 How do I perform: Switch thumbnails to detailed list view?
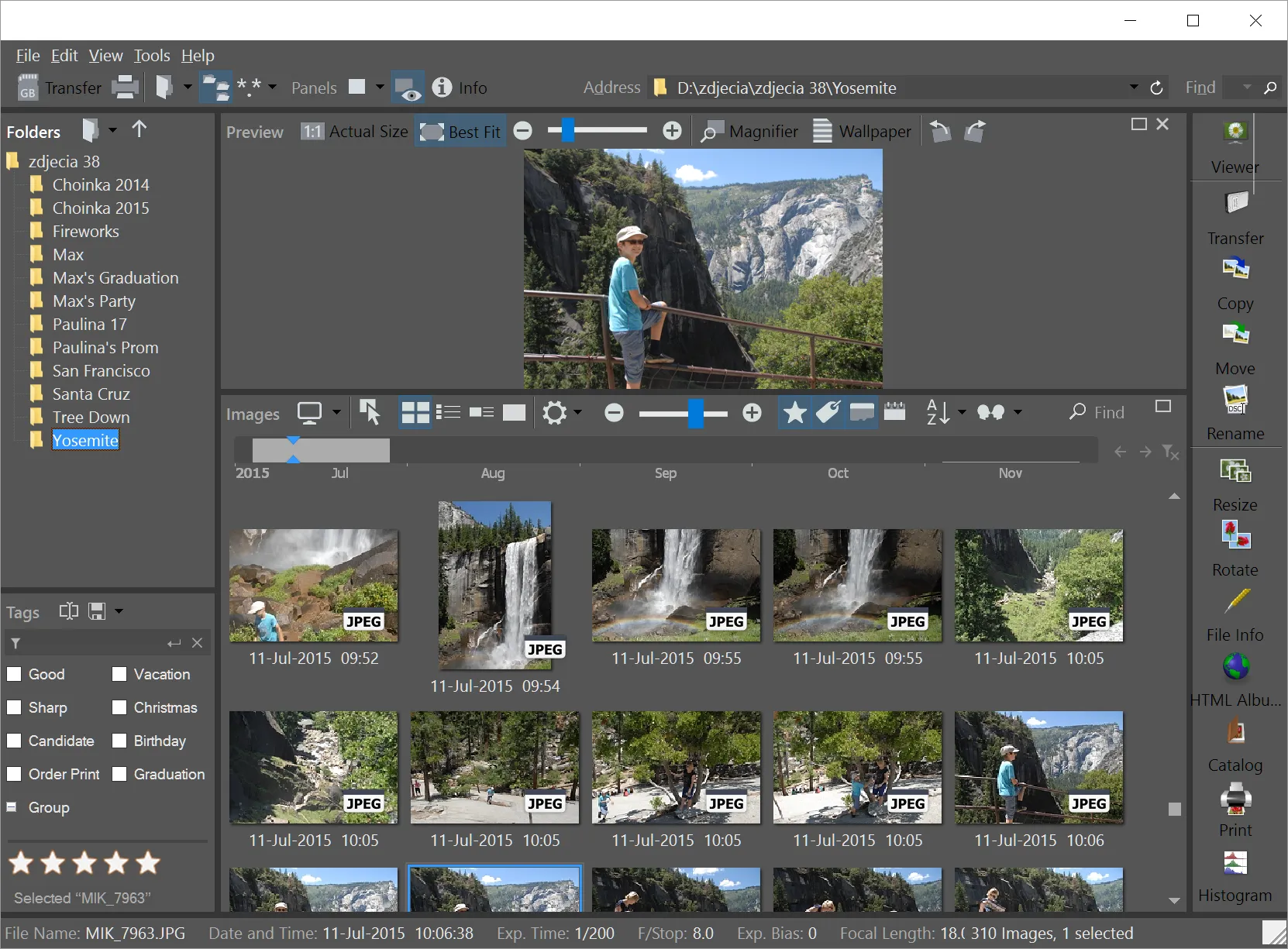tap(447, 413)
